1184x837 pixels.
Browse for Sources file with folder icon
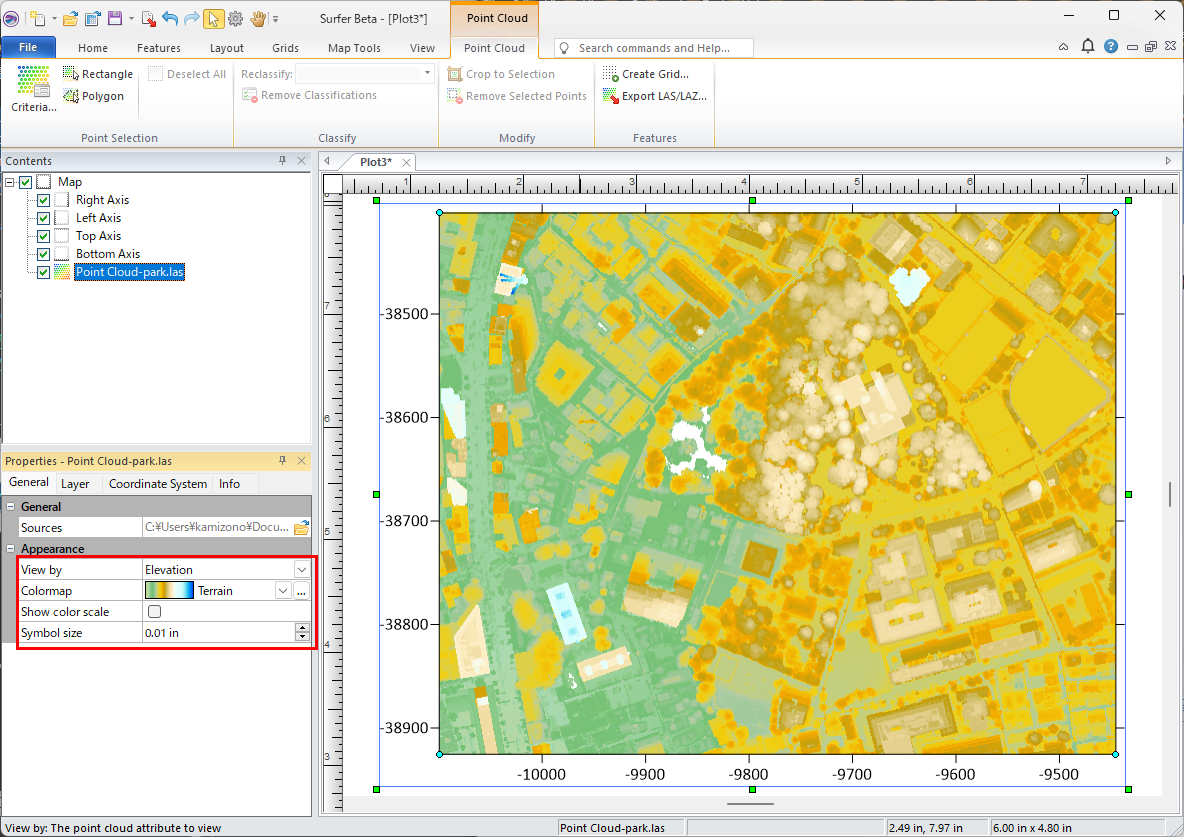pos(301,527)
